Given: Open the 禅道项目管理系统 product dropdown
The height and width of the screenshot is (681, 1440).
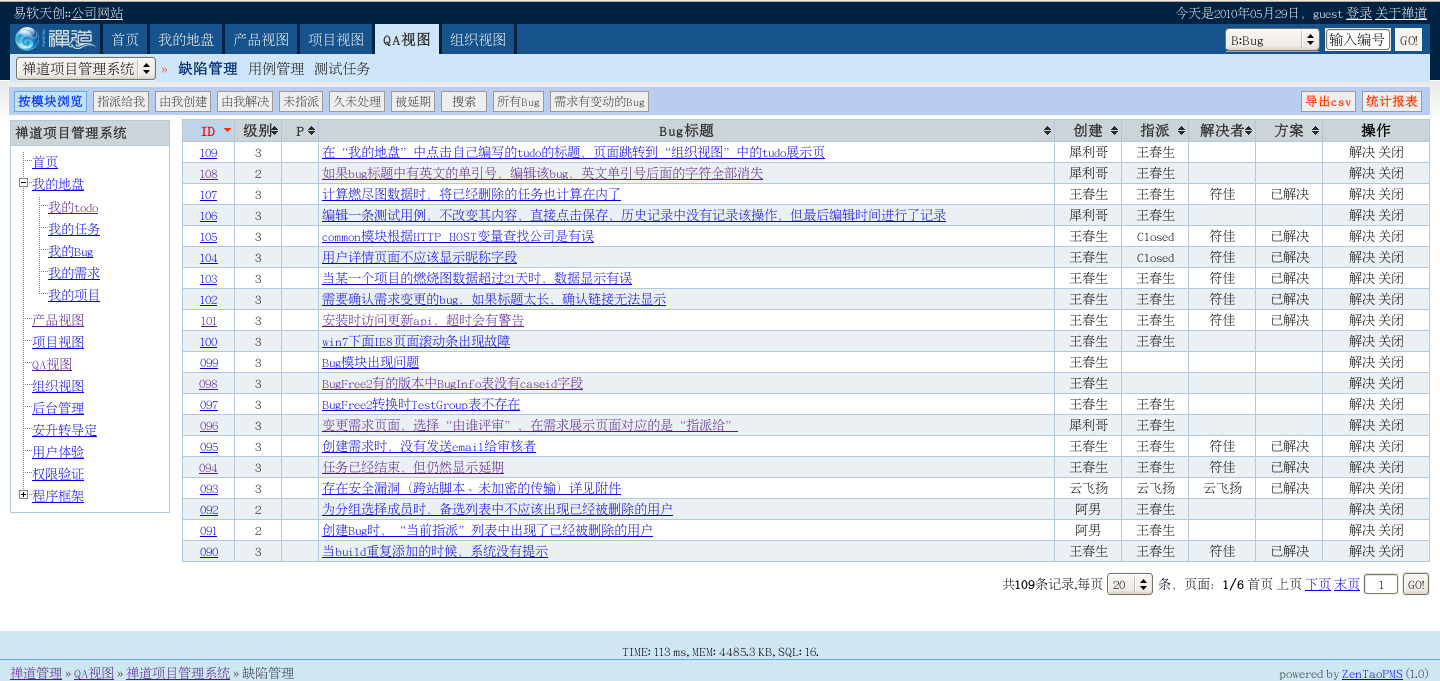Looking at the screenshot, I should click(86, 68).
